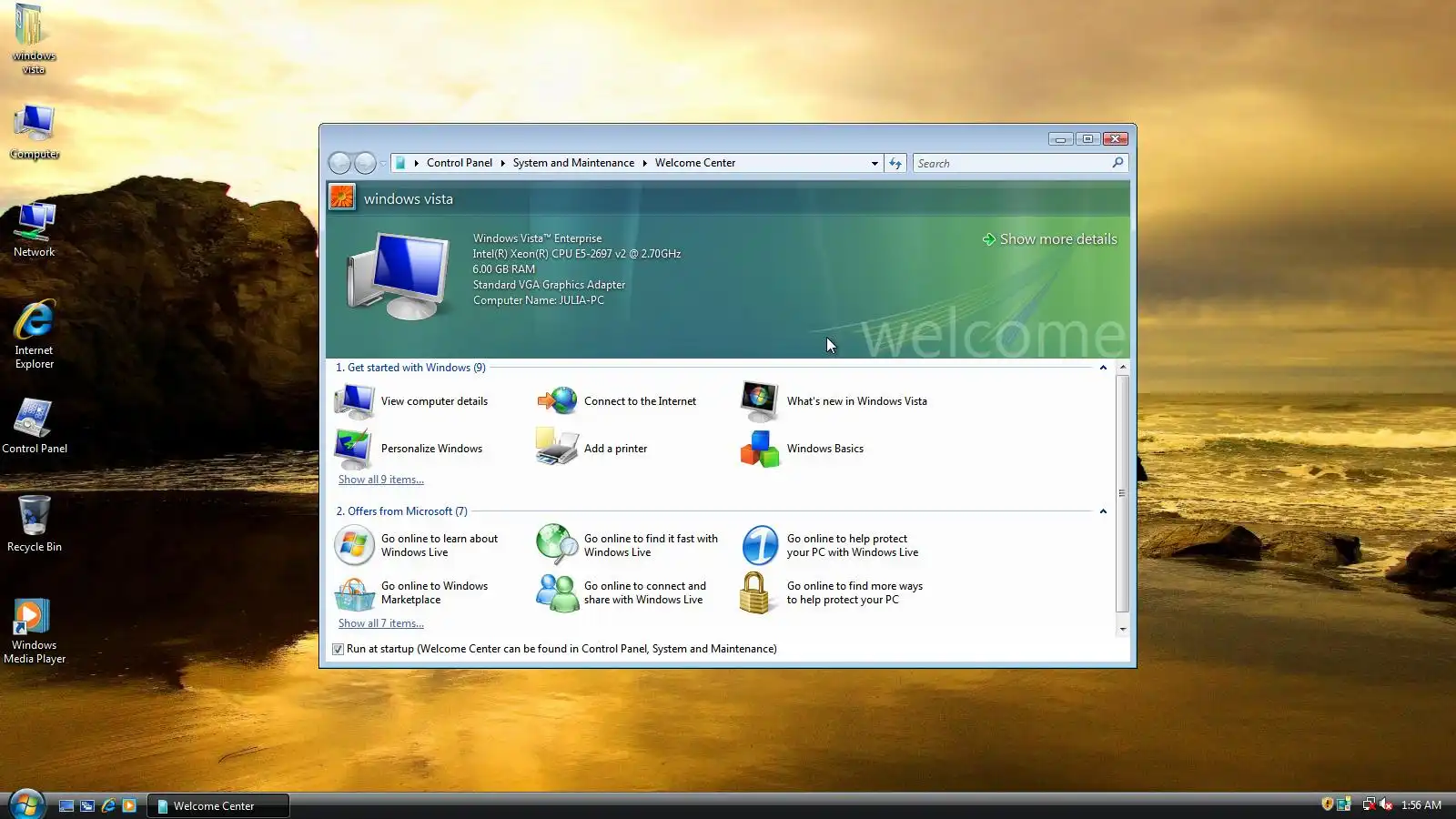Open the address bar history dropdown

tap(875, 164)
